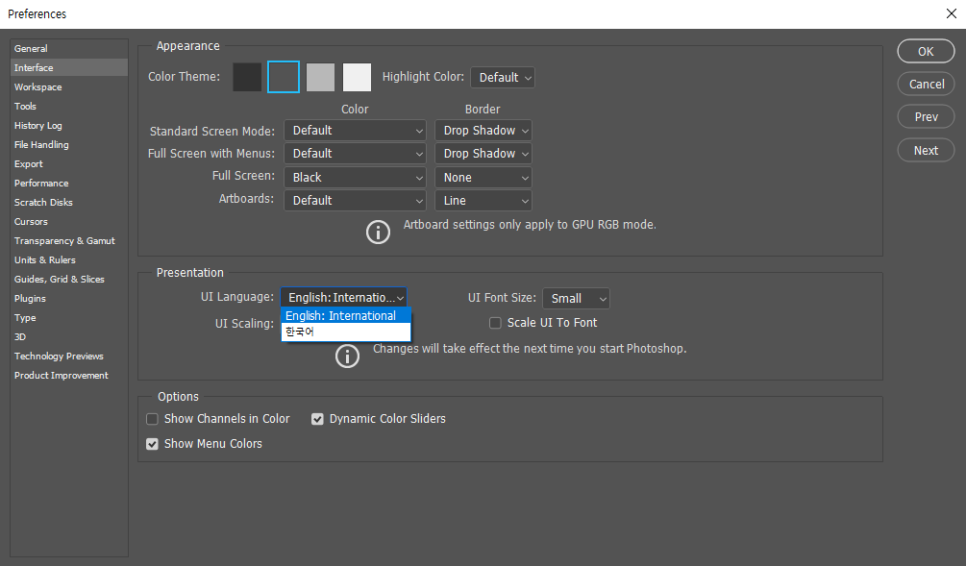
Task: Go to next page with Next
Action: [925, 150]
